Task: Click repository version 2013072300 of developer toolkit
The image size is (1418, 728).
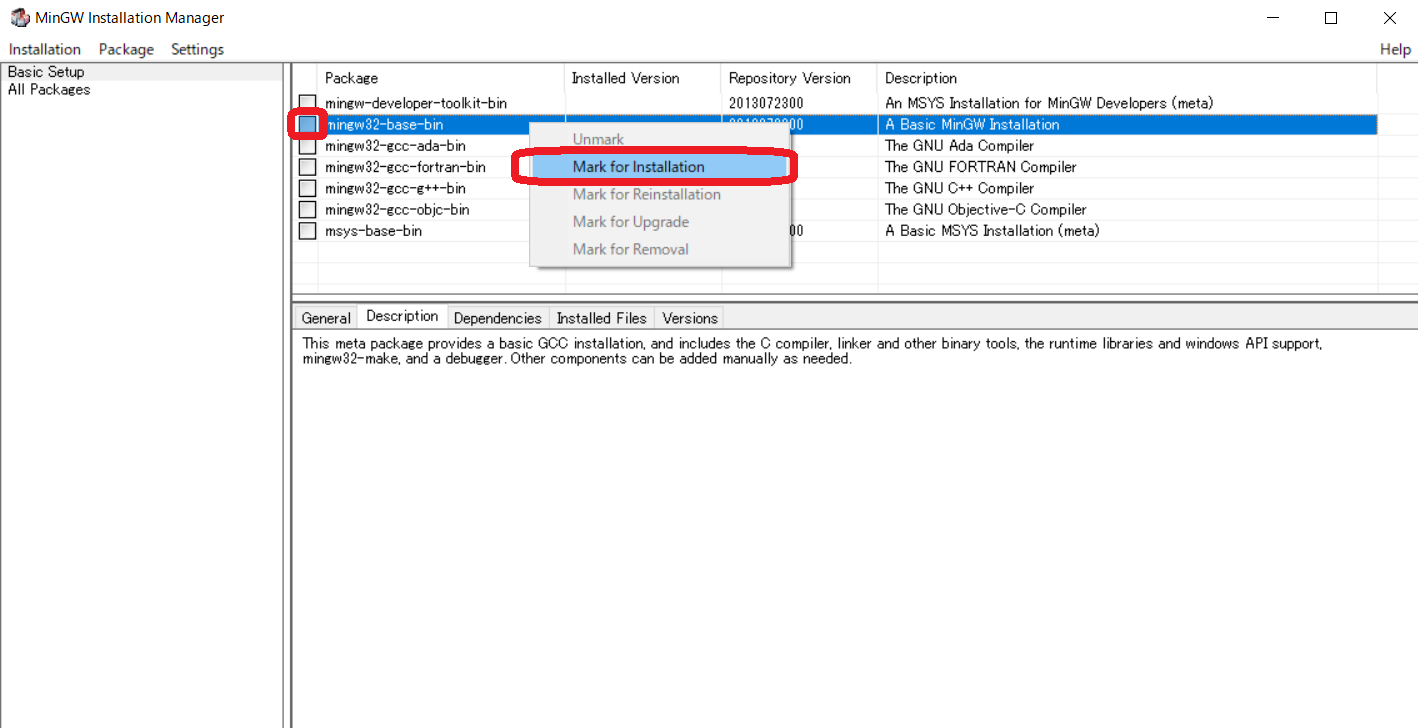Action: point(766,103)
